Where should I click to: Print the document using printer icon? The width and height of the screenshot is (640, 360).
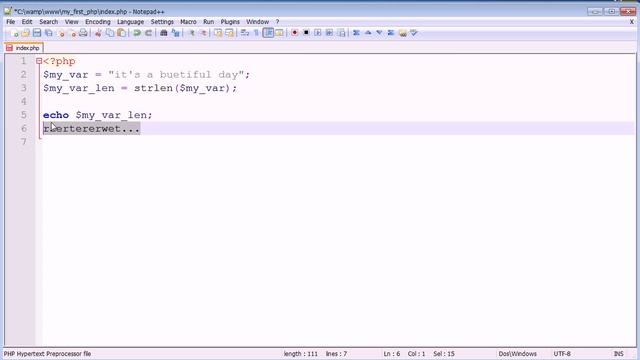[83, 33]
